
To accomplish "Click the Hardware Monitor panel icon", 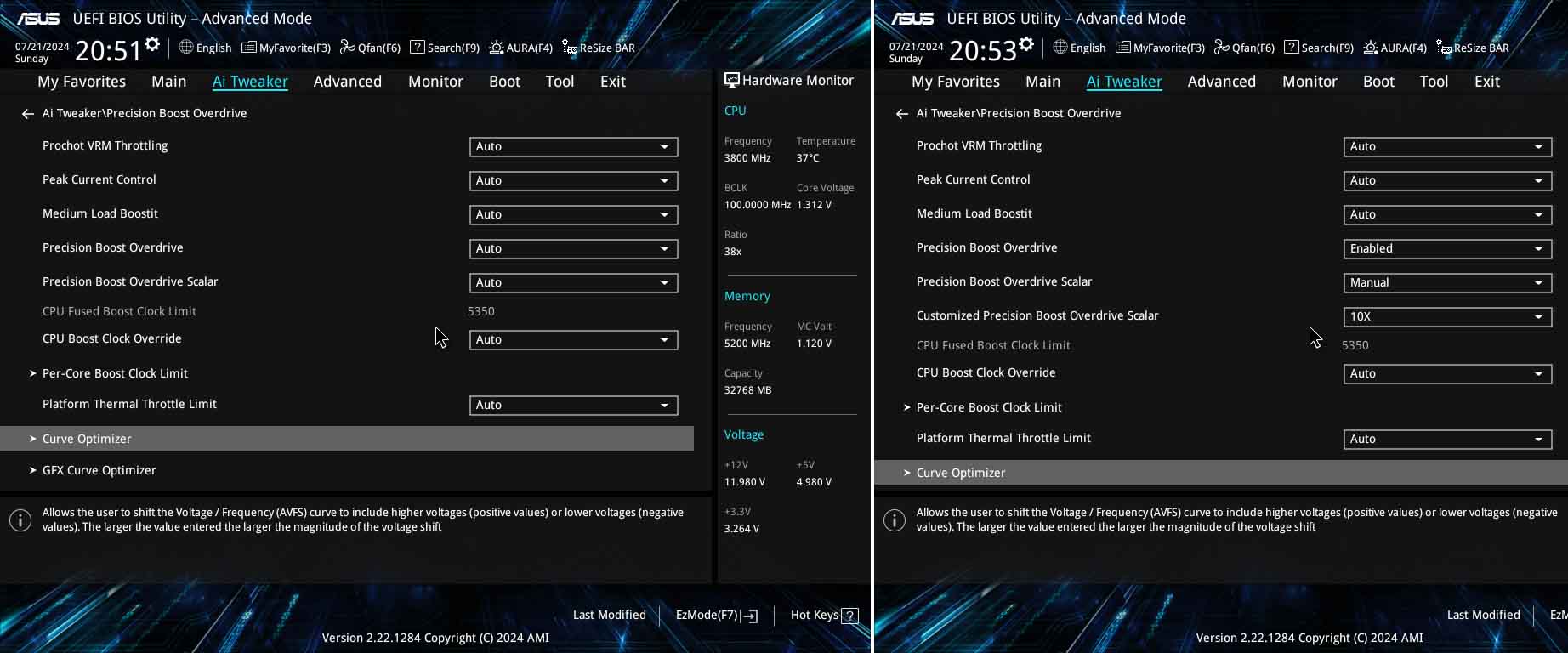I will tap(731, 80).
